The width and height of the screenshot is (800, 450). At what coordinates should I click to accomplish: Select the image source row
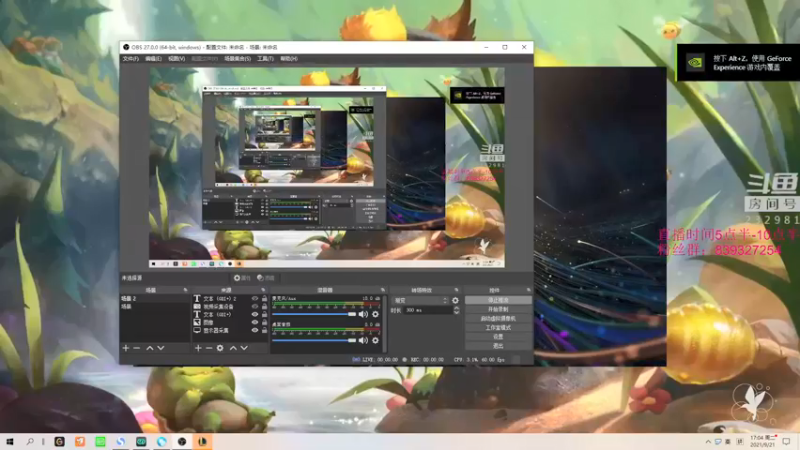point(230,322)
